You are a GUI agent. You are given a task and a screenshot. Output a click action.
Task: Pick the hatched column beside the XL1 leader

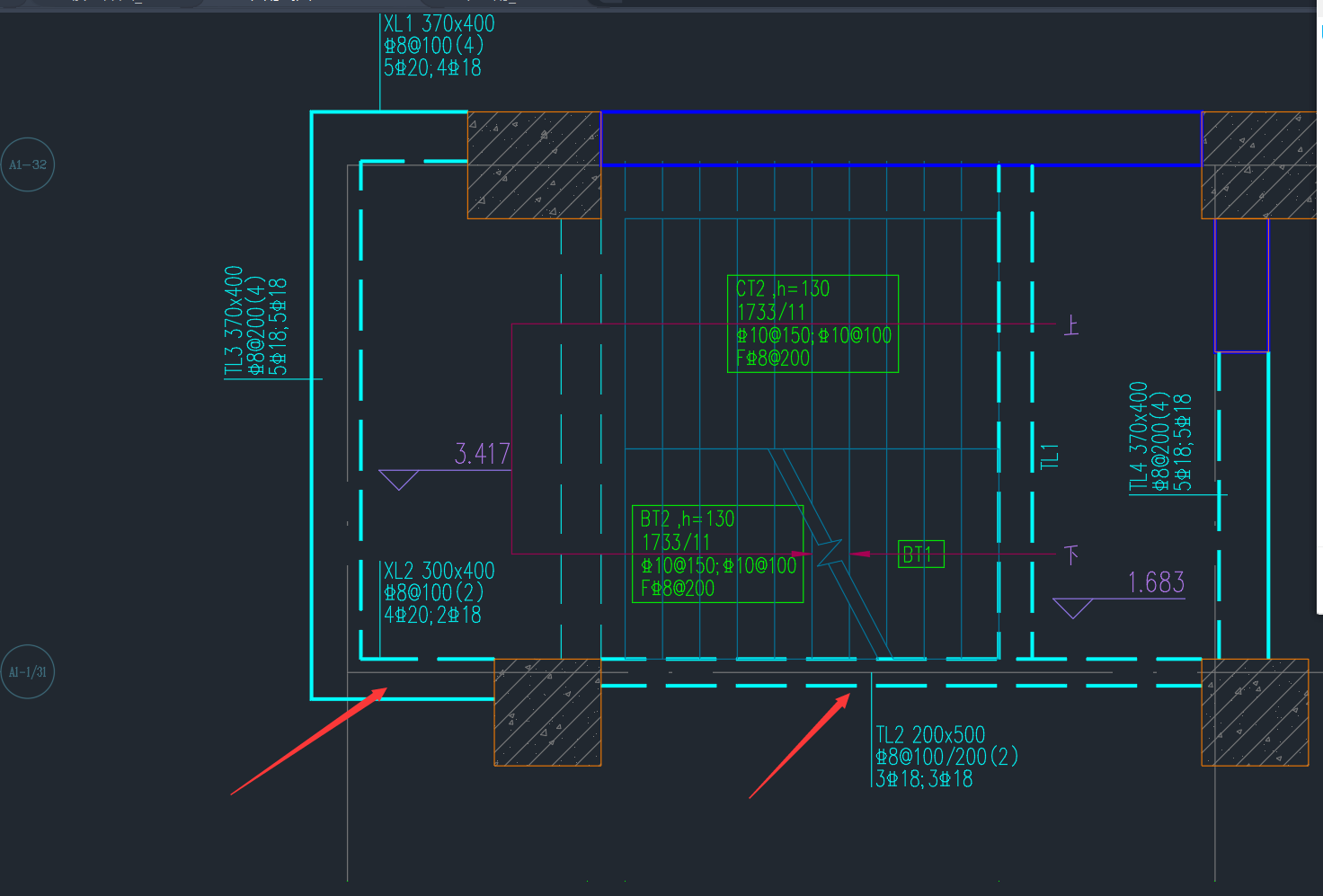click(534, 165)
